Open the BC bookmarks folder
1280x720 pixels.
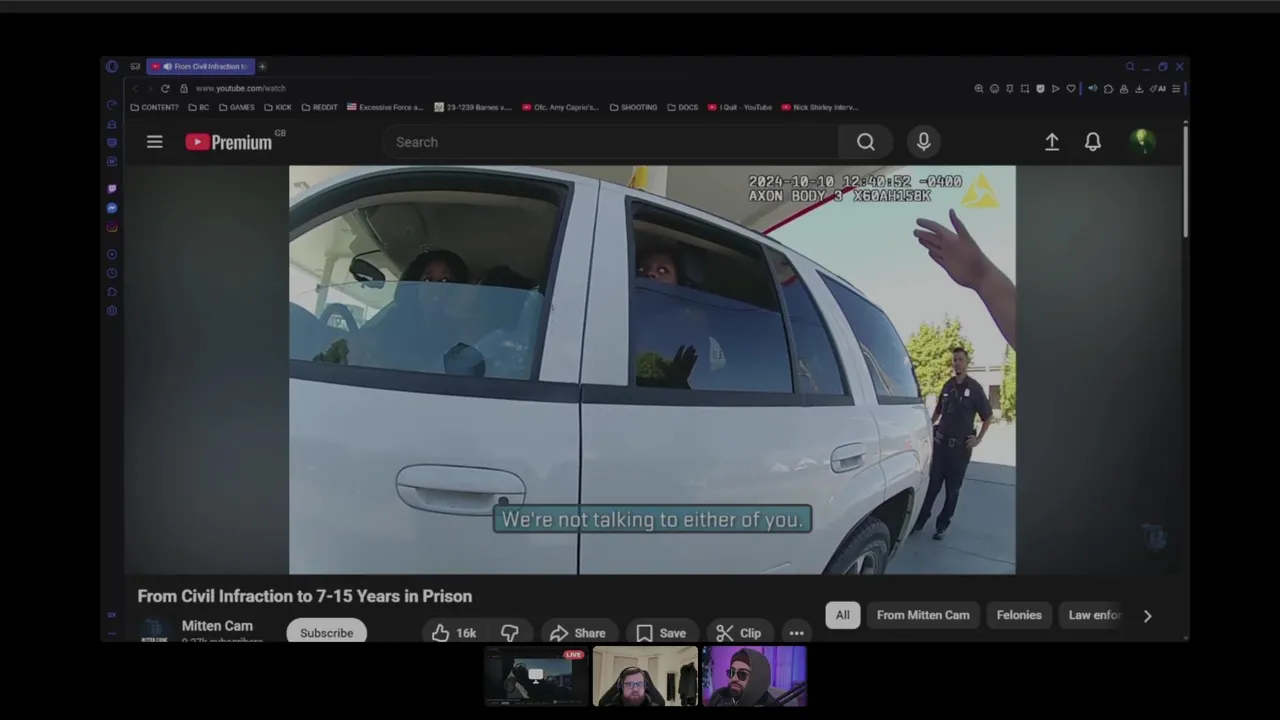(x=199, y=107)
